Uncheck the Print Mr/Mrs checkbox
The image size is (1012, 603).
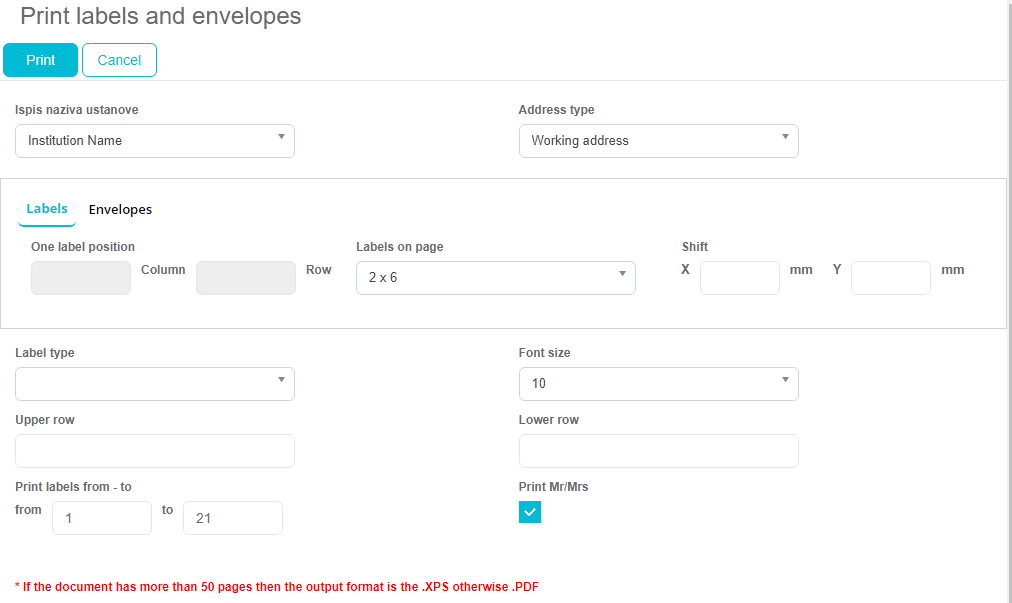[530, 512]
